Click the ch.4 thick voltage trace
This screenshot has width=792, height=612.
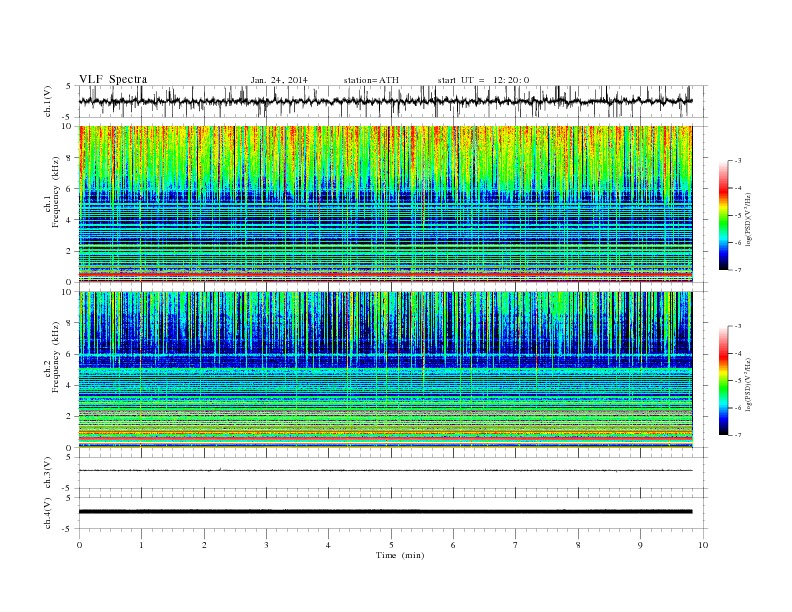(x=385, y=512)
